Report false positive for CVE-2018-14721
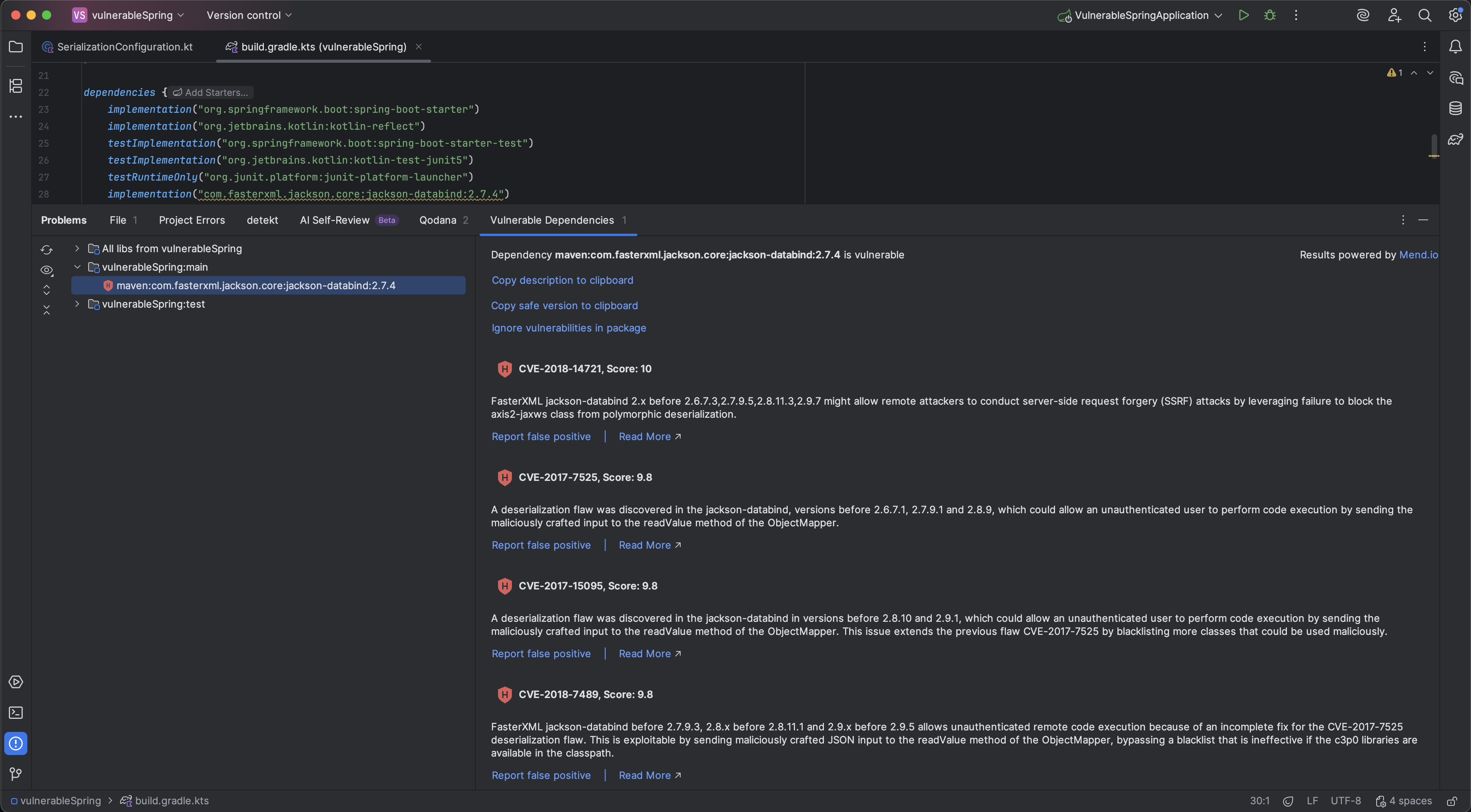This screenshot has width=1471, height=812. click(x=541, y=437)
